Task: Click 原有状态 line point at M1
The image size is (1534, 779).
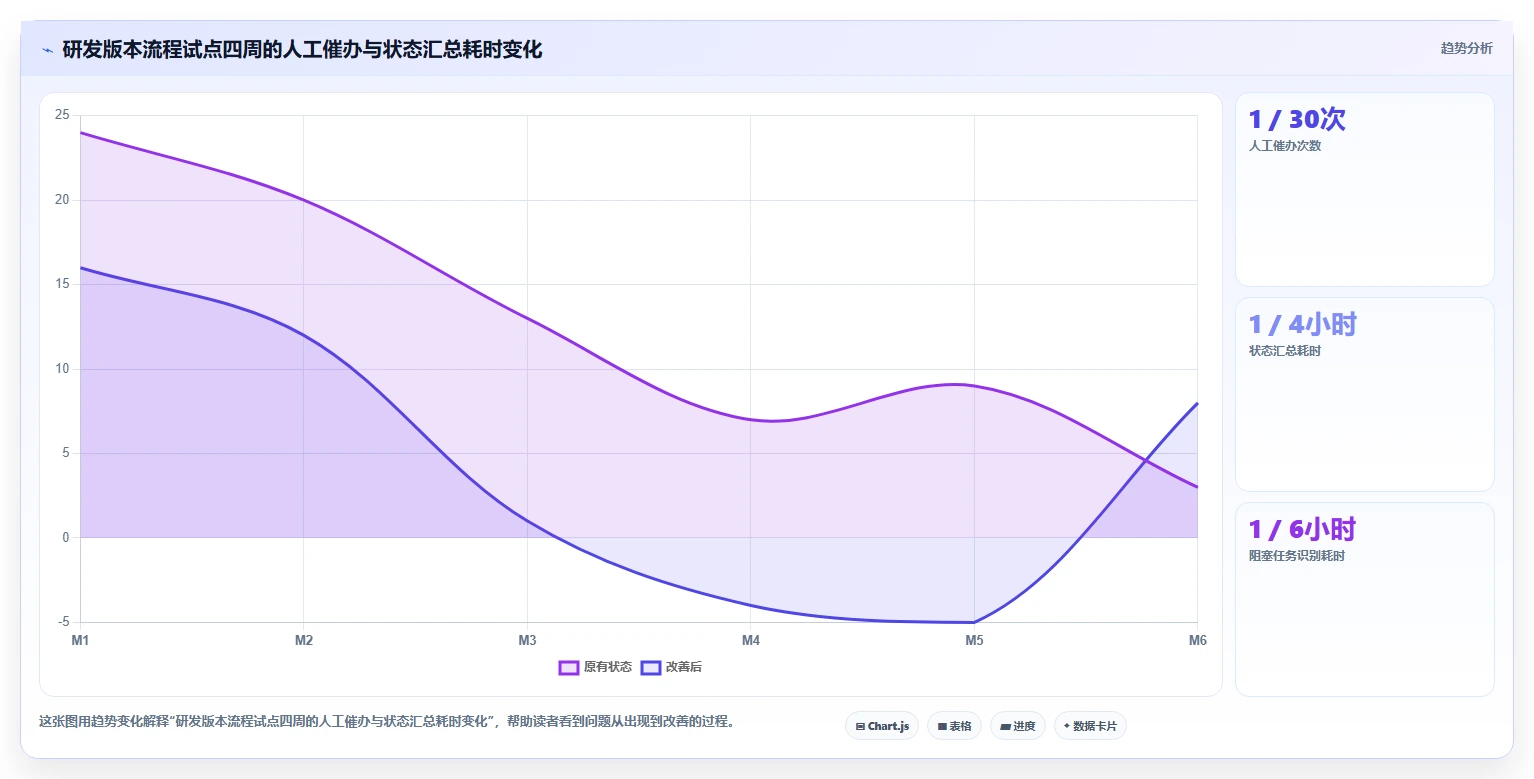Action: [x=80, y=132]
